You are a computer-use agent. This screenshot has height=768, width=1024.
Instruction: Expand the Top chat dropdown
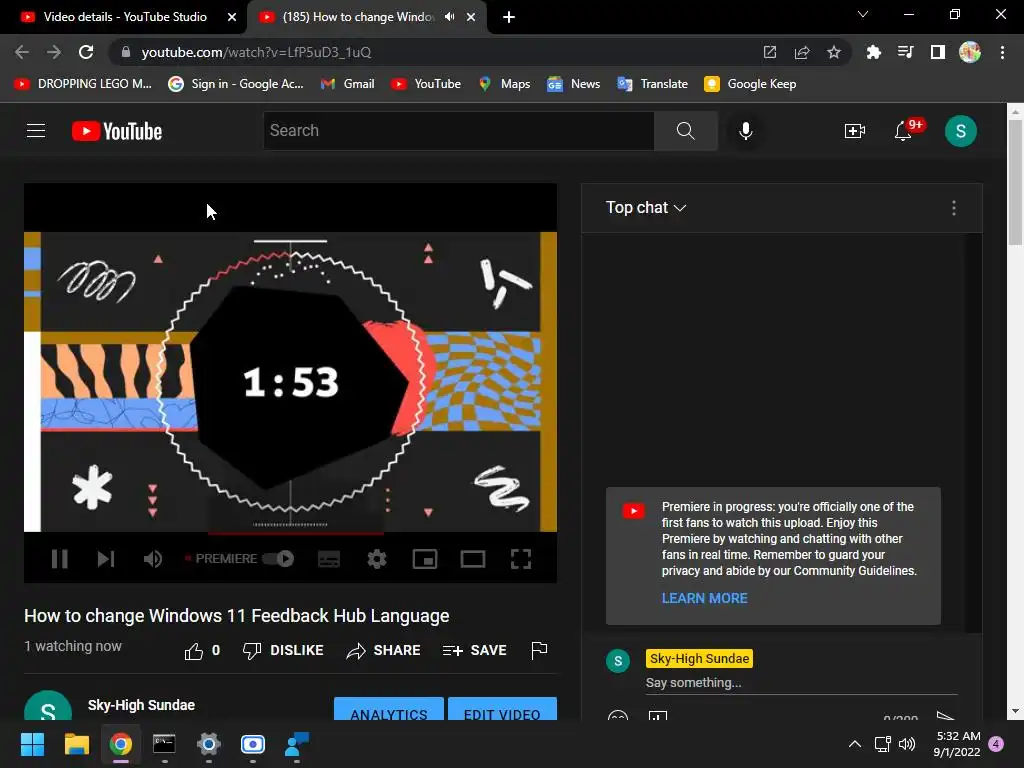point(646,208)
